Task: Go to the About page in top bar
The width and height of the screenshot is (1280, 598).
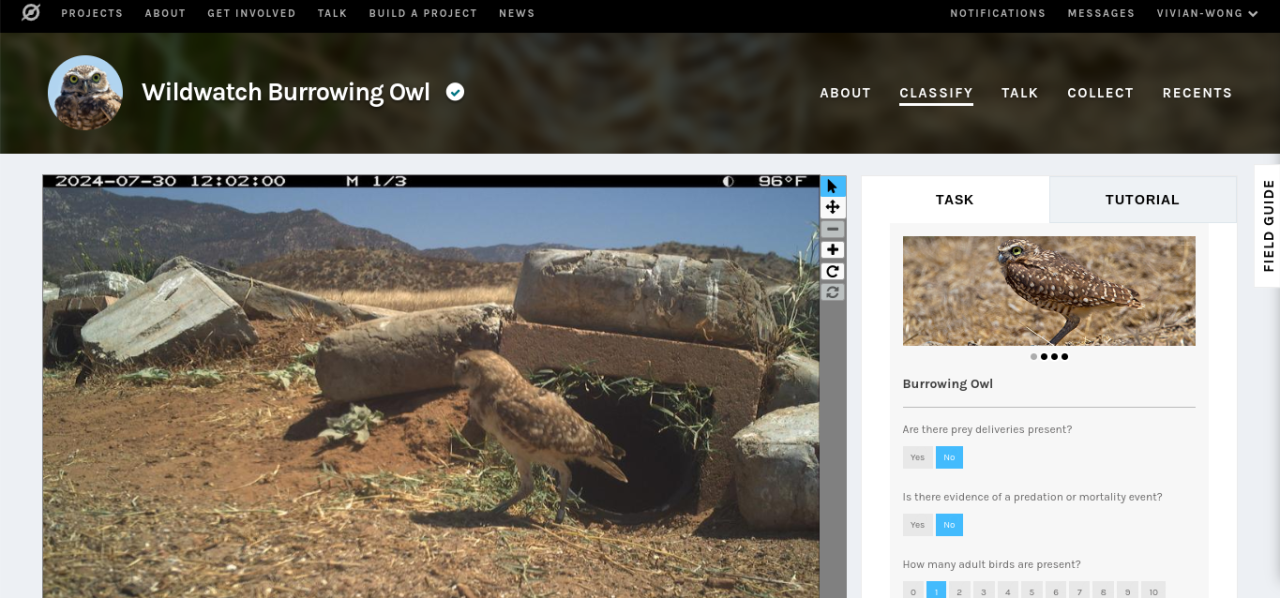Action: (165, 13)
